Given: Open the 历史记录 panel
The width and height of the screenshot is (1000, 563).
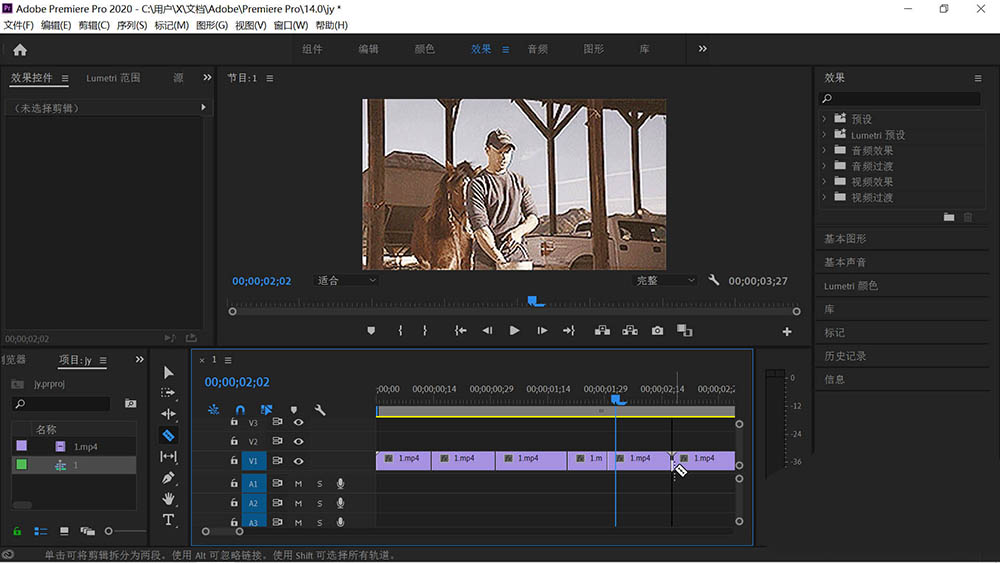Looking at the screenshot, I should tap(845, 356).
